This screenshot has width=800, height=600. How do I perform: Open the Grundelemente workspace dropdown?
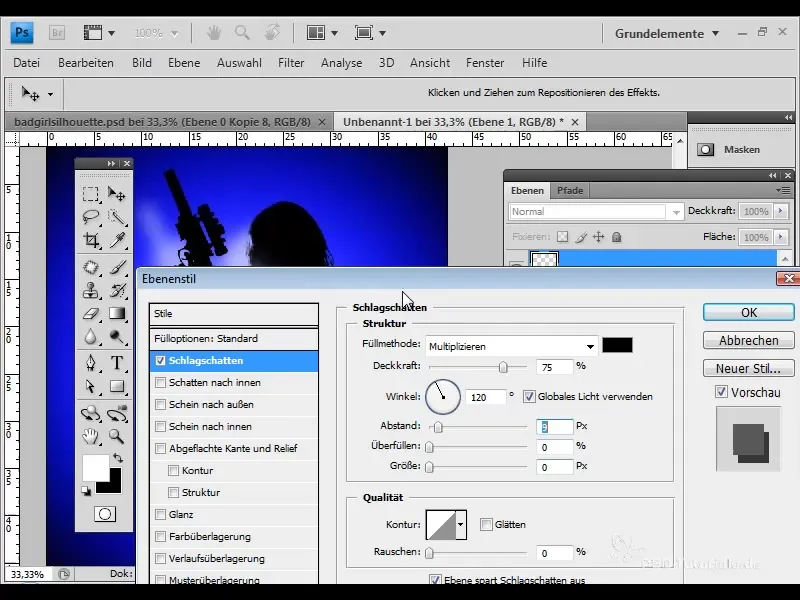pyautogui.click(x=667, y=34)
